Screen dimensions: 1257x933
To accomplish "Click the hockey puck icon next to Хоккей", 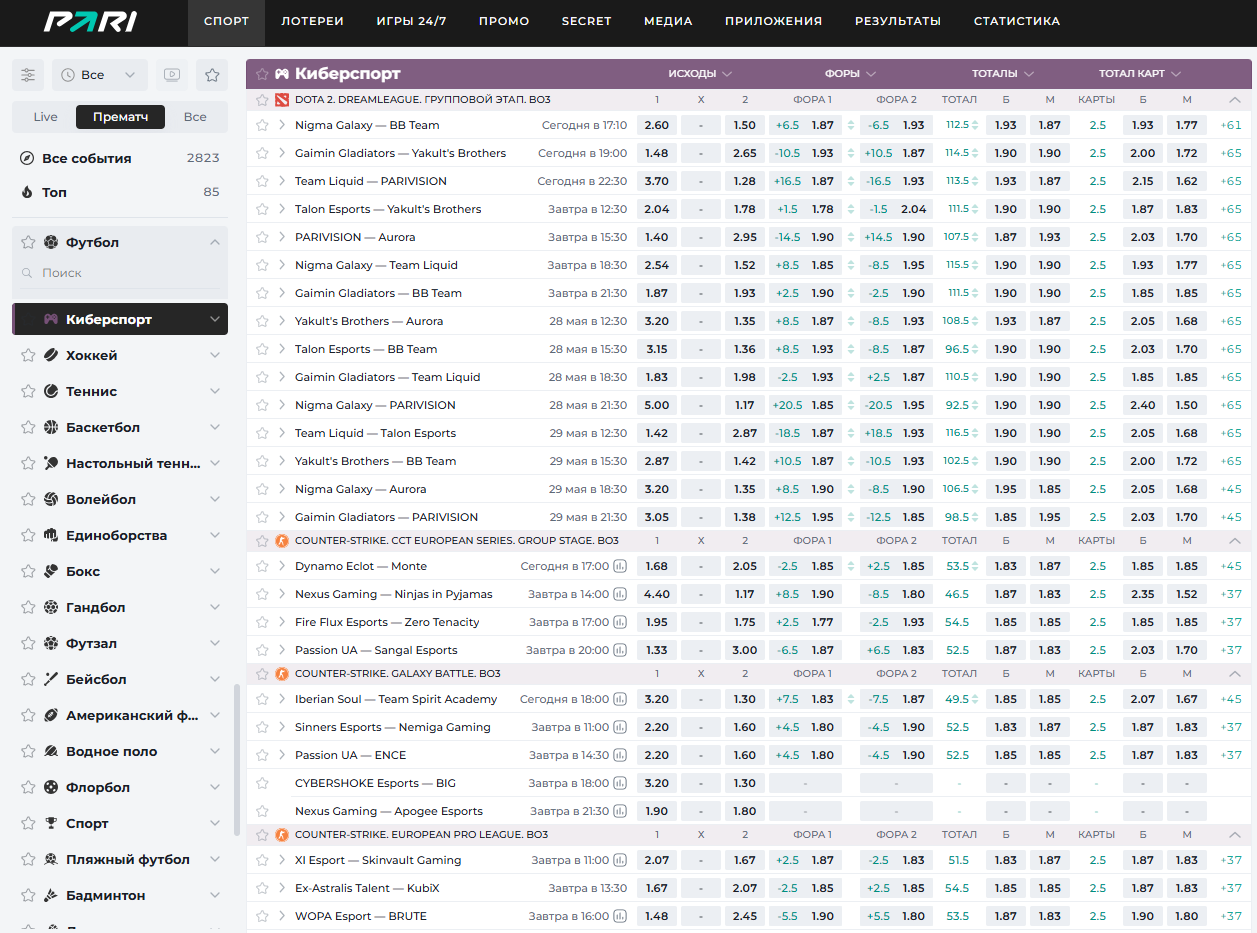I will tap(51, 355).
